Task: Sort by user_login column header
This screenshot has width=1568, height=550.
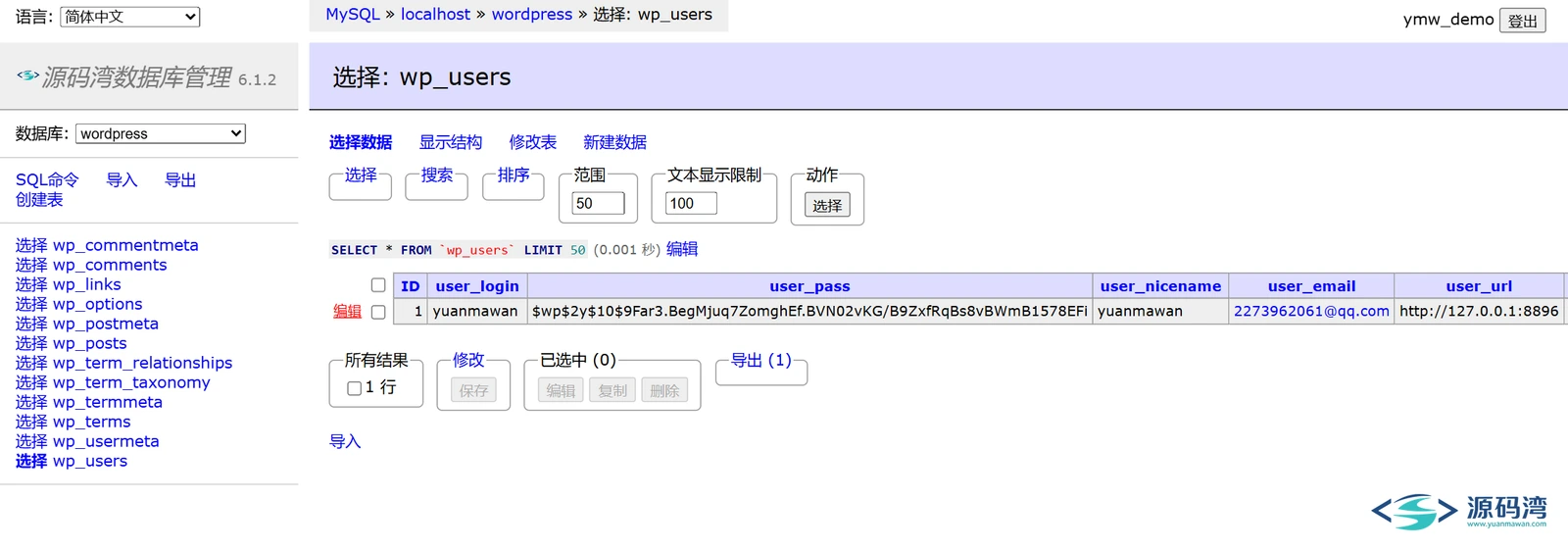Action: [477, 286]
